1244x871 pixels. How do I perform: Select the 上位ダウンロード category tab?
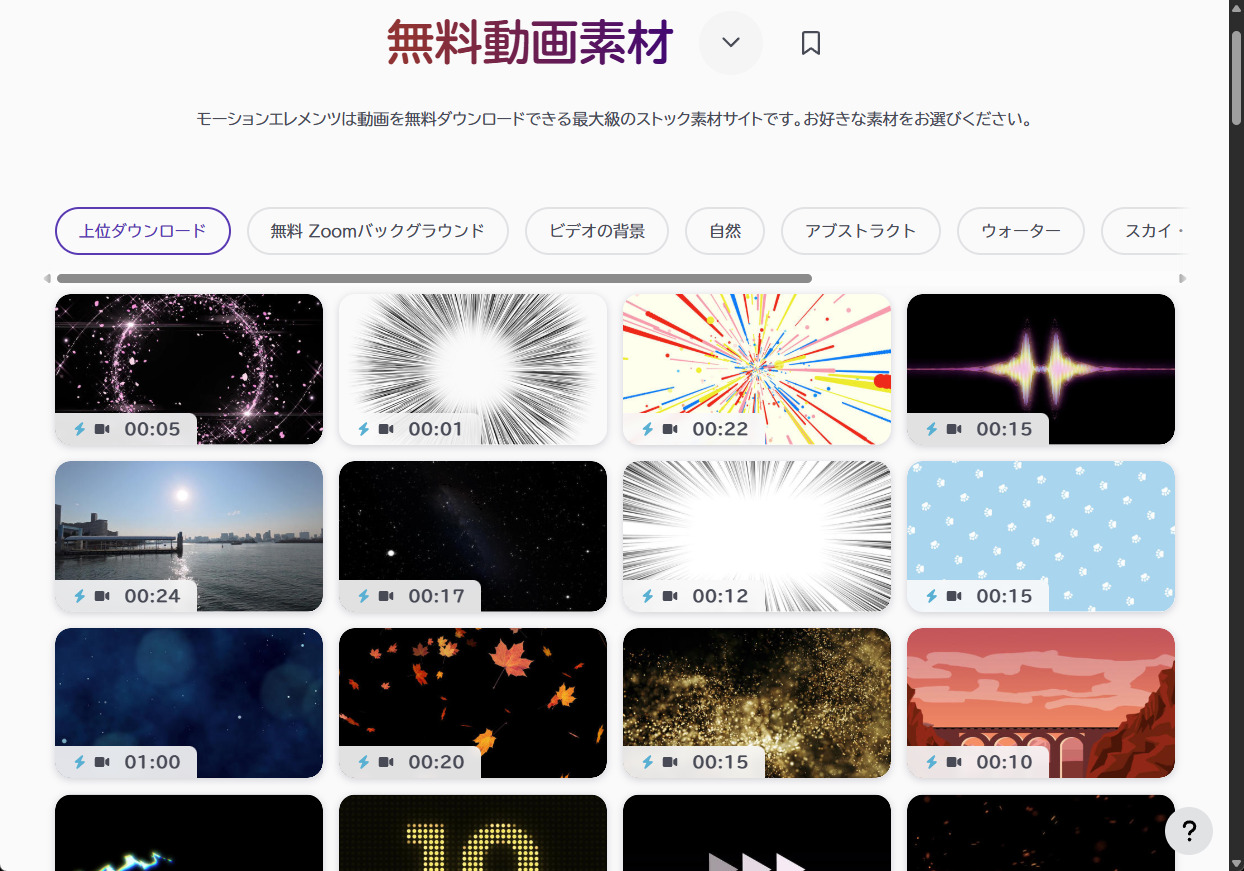pyautogui.click(x=142, y=231)
